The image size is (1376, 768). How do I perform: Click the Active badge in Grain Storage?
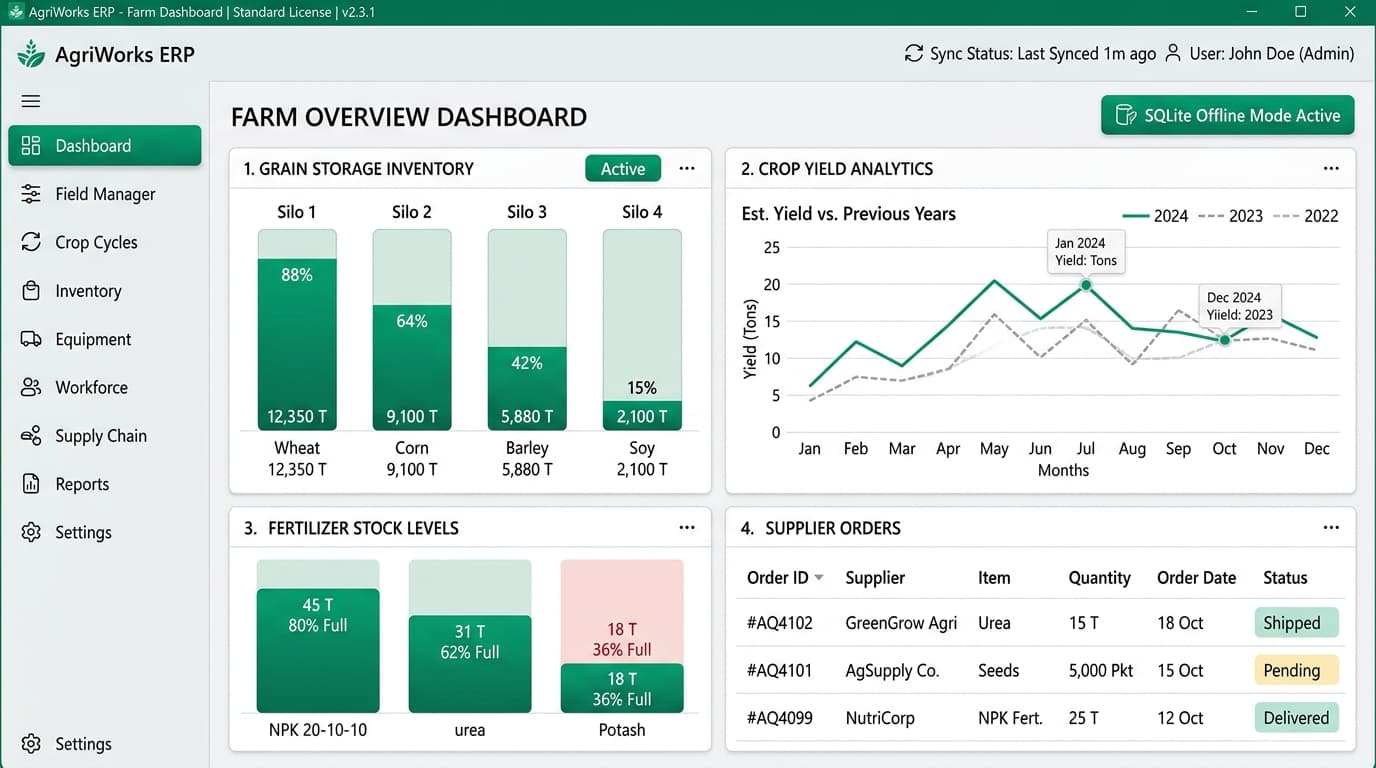click(623, 169)
